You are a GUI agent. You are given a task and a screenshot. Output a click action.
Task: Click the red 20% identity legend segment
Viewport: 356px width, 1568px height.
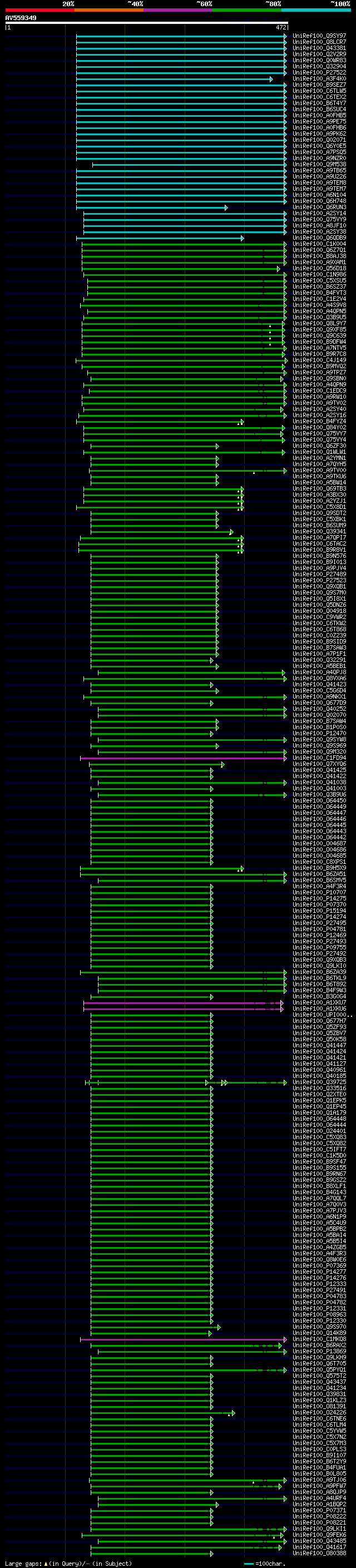(39, 10)
